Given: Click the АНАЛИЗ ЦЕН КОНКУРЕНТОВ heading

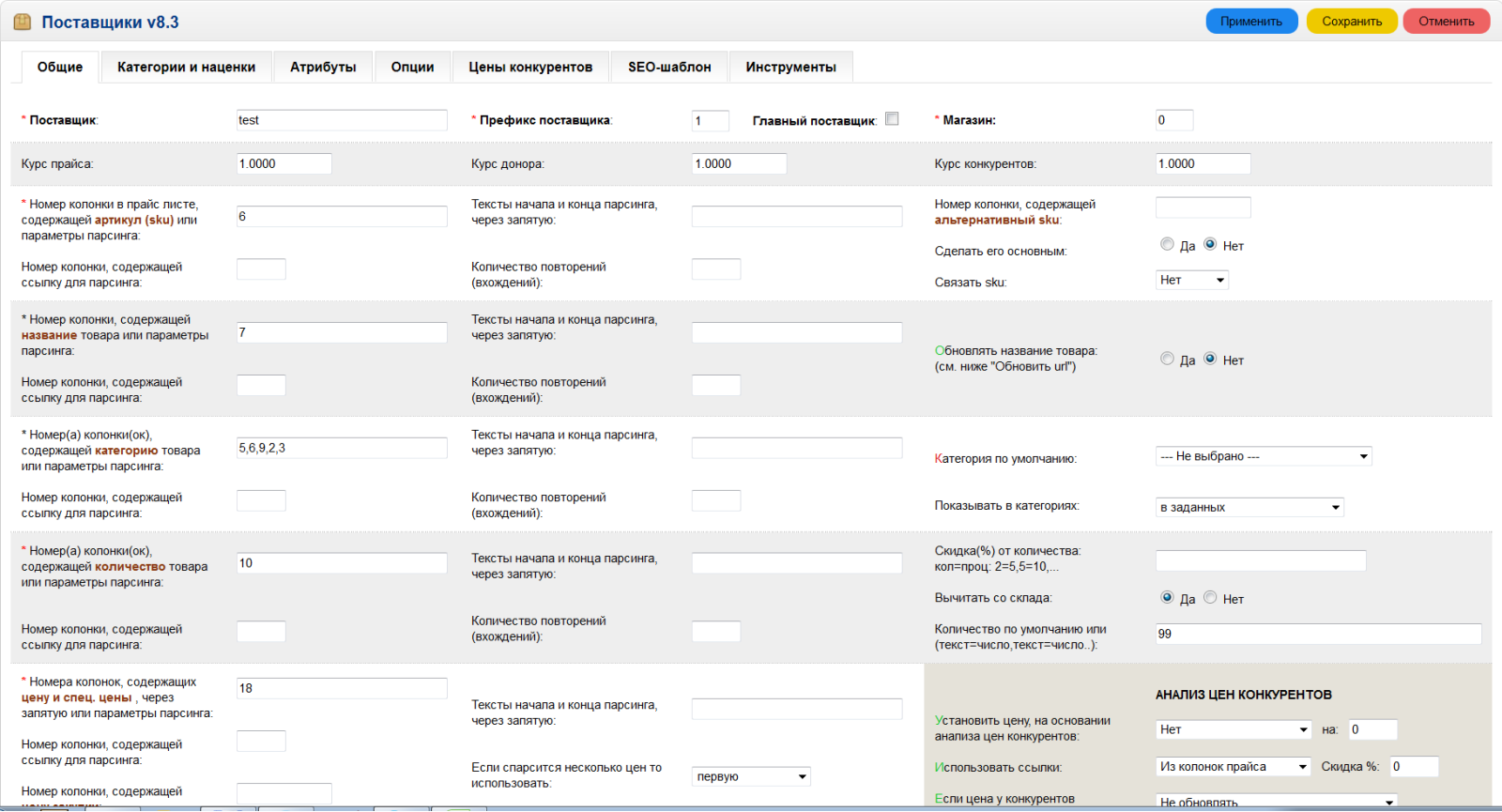Looking at the screenshot, I should coord(1244,695).
